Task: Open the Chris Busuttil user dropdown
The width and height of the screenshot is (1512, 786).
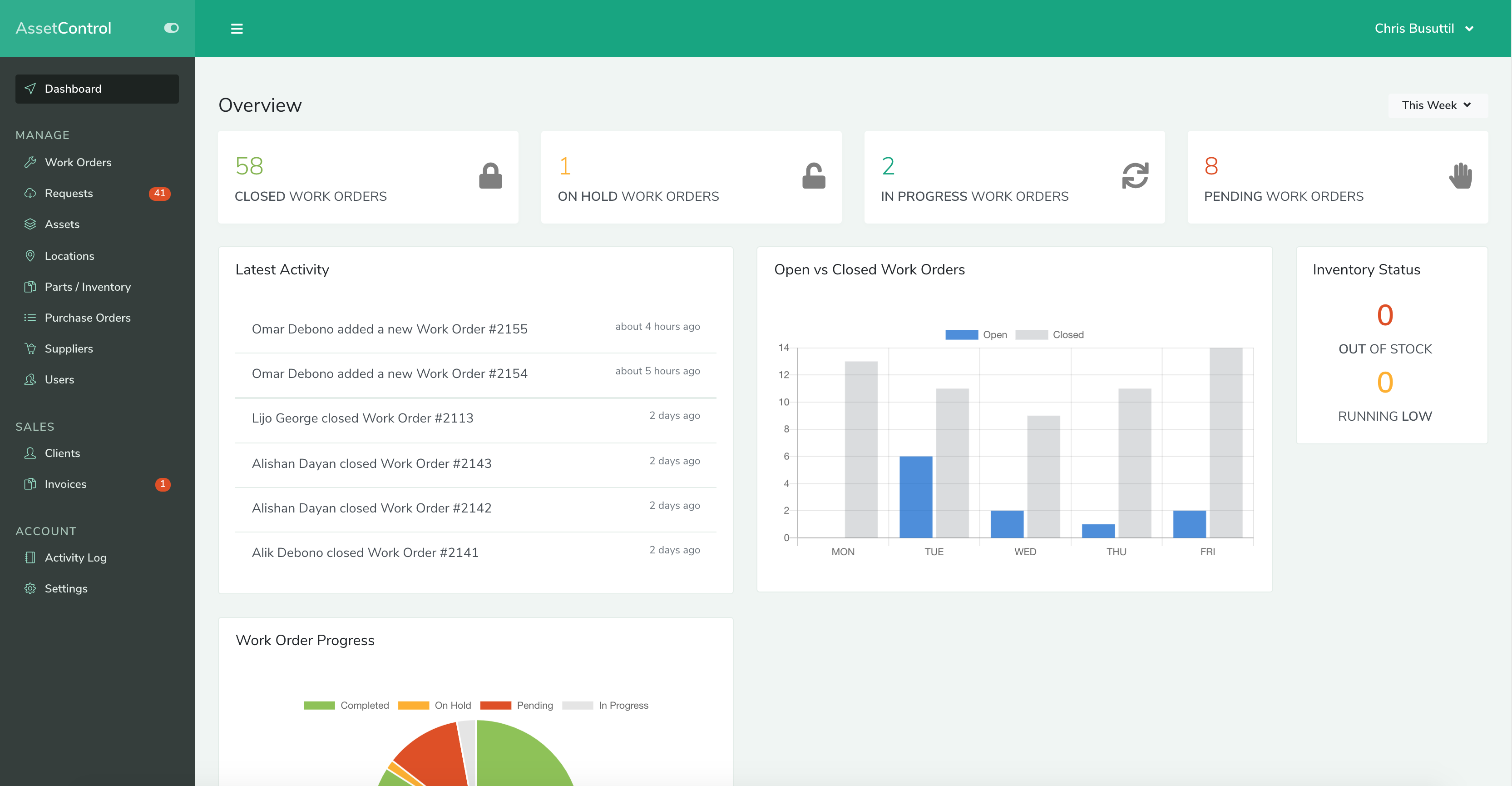Action: click(x=1423, y=28)
